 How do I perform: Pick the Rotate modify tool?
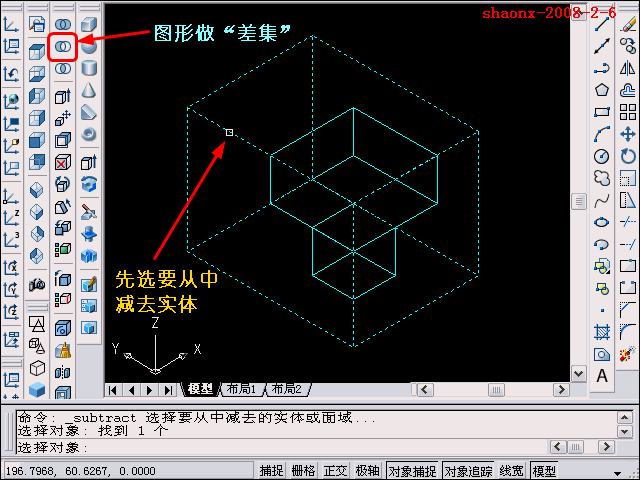628,156
